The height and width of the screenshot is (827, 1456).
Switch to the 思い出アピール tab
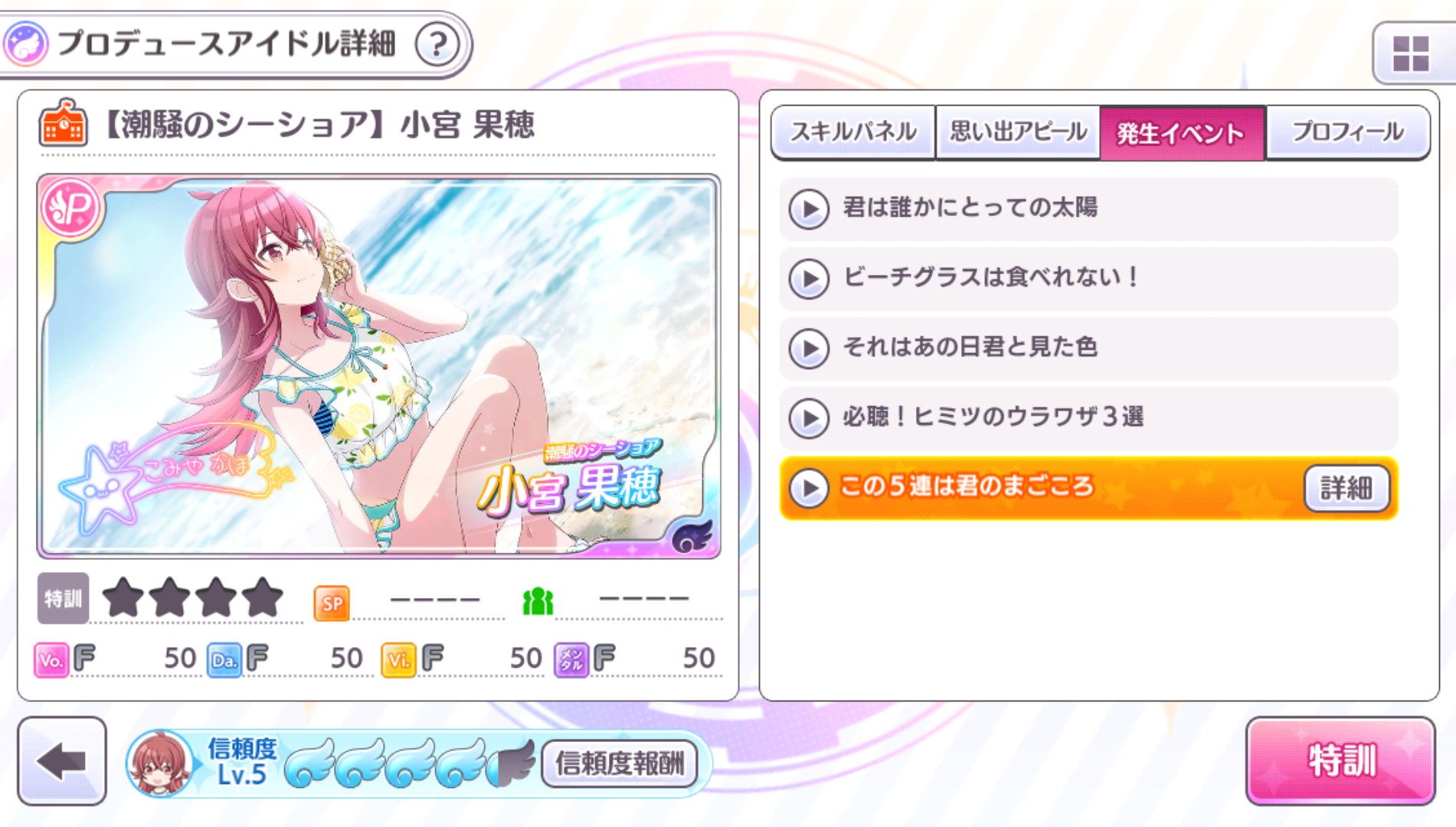[x=1018, y=132]
